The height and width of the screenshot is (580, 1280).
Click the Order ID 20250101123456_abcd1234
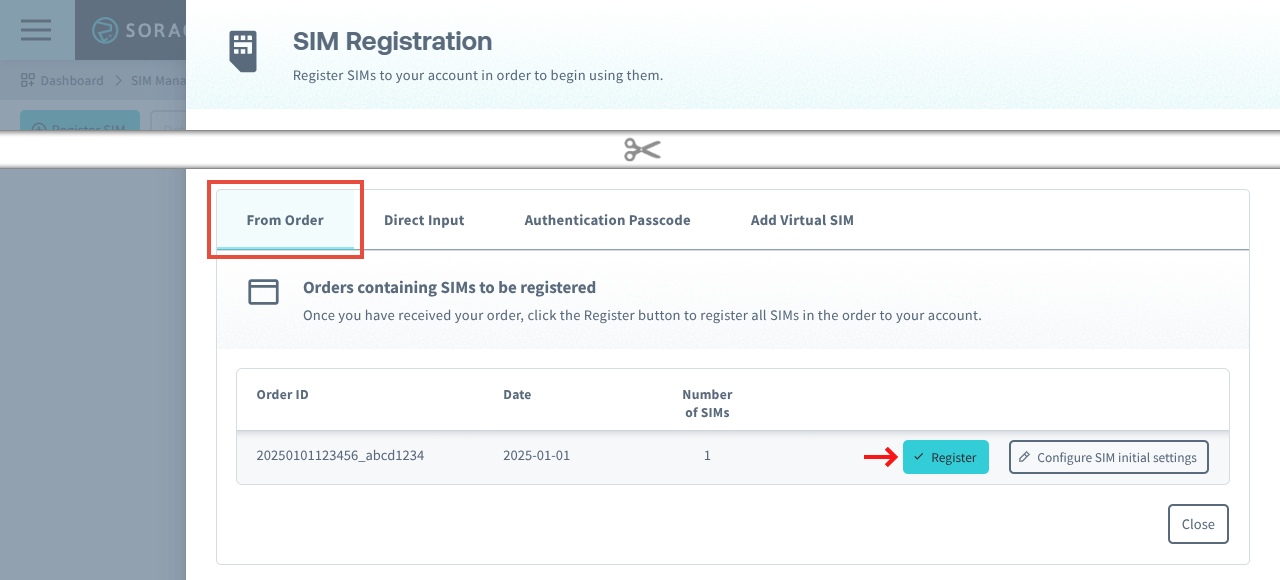(x=339, y=455)
